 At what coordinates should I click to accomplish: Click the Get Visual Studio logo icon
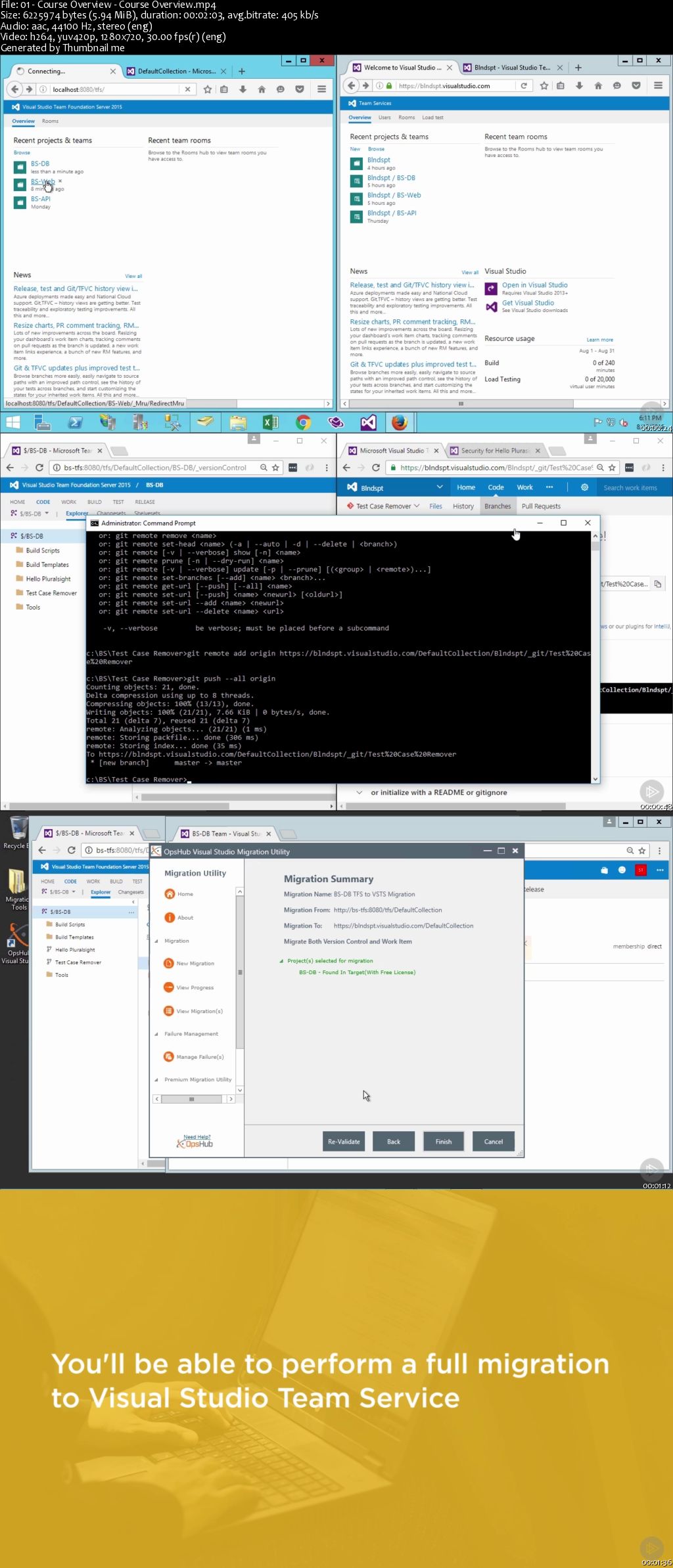pos(491,306)
